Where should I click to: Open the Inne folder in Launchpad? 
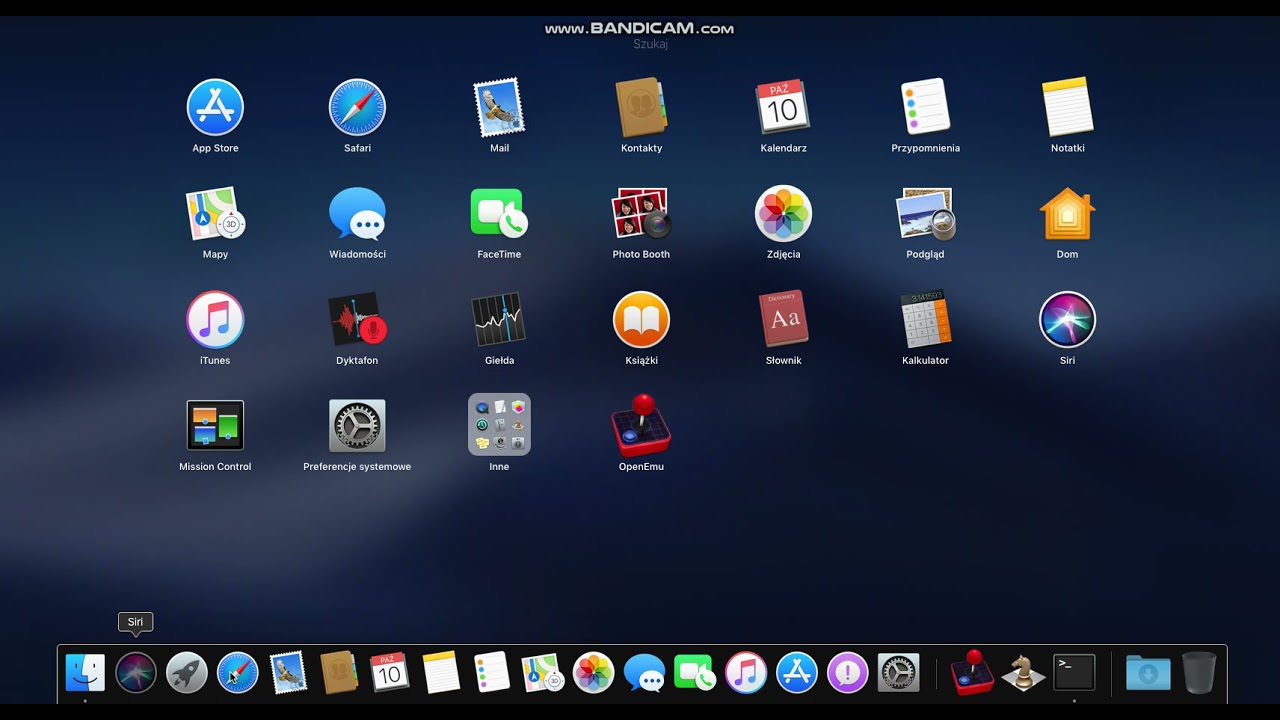499,425
